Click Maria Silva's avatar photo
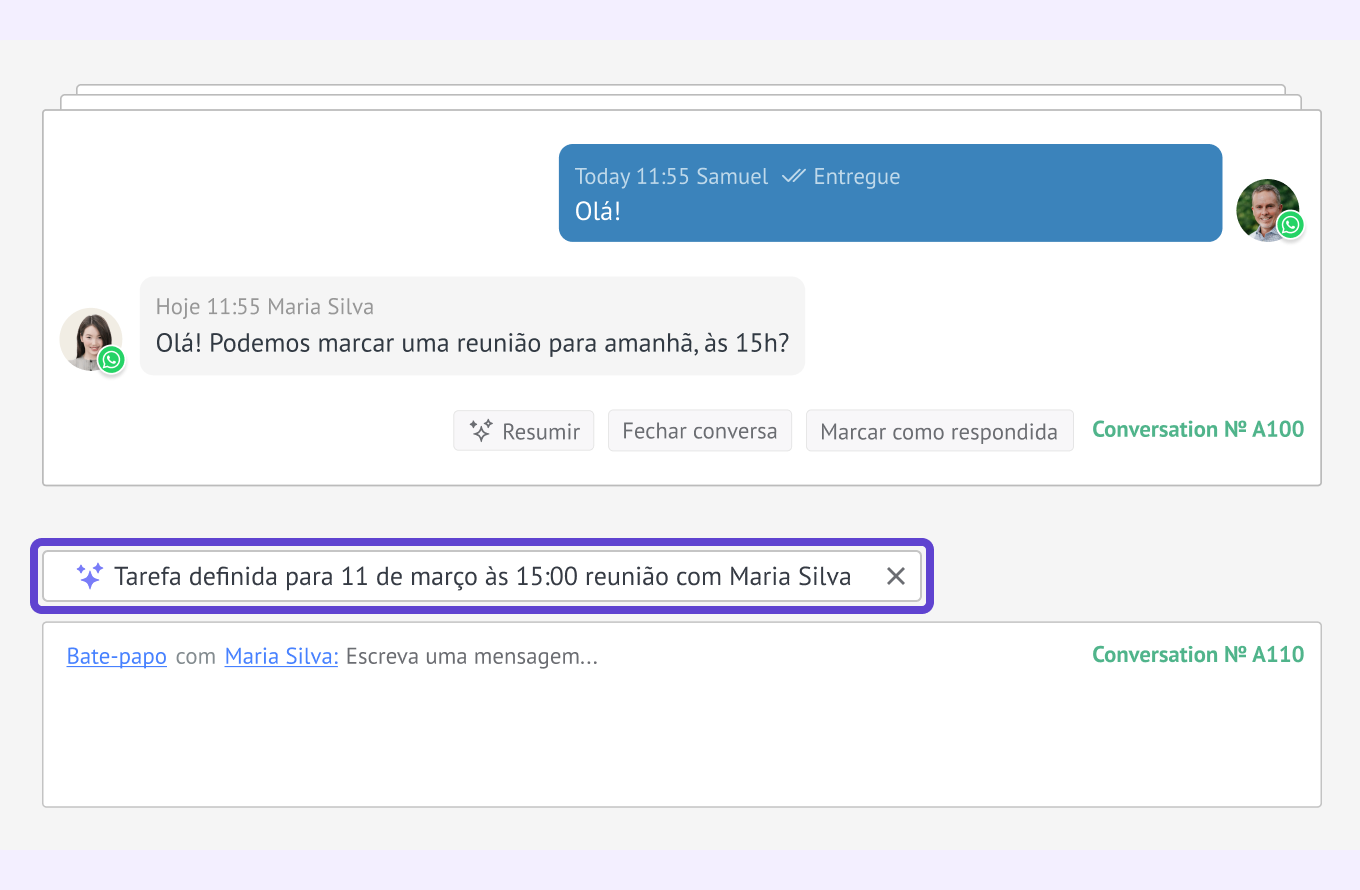Viewport: 1360px width, 890px height. (x=91, y=339)
